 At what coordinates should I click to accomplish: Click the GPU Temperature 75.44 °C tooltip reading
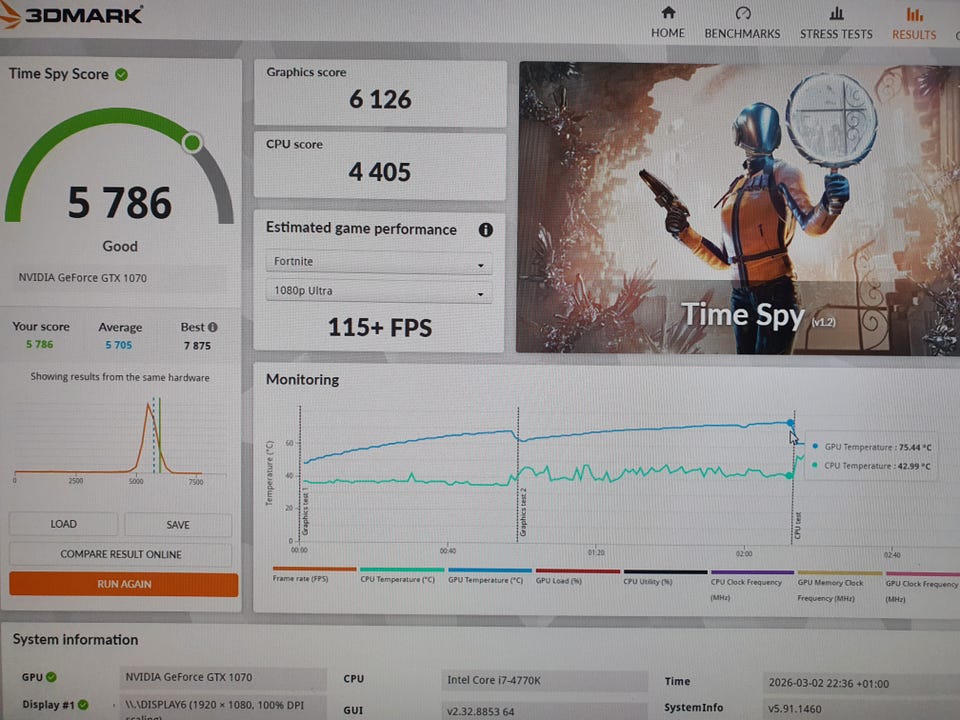click(873, 447)
